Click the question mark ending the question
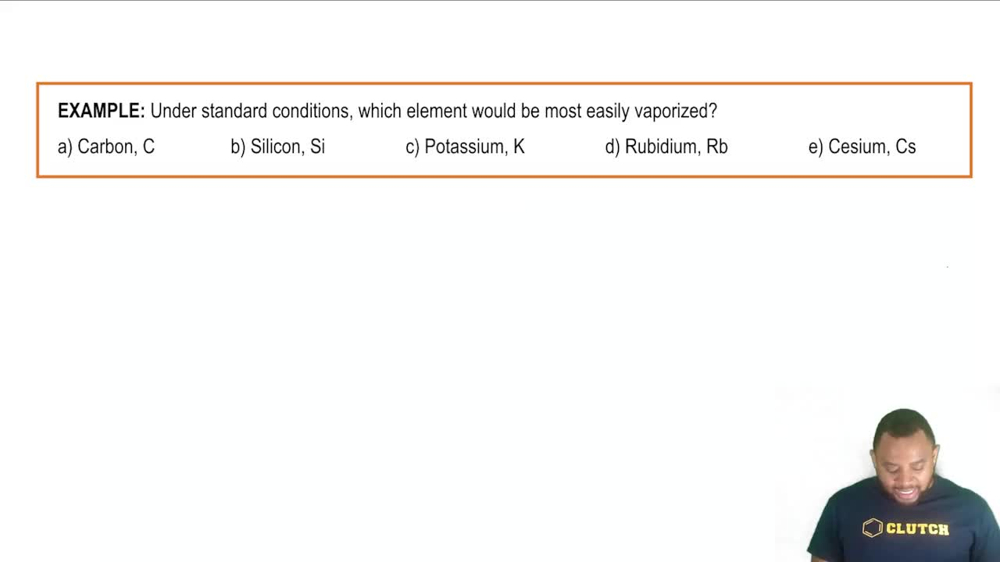 [713, 111]
